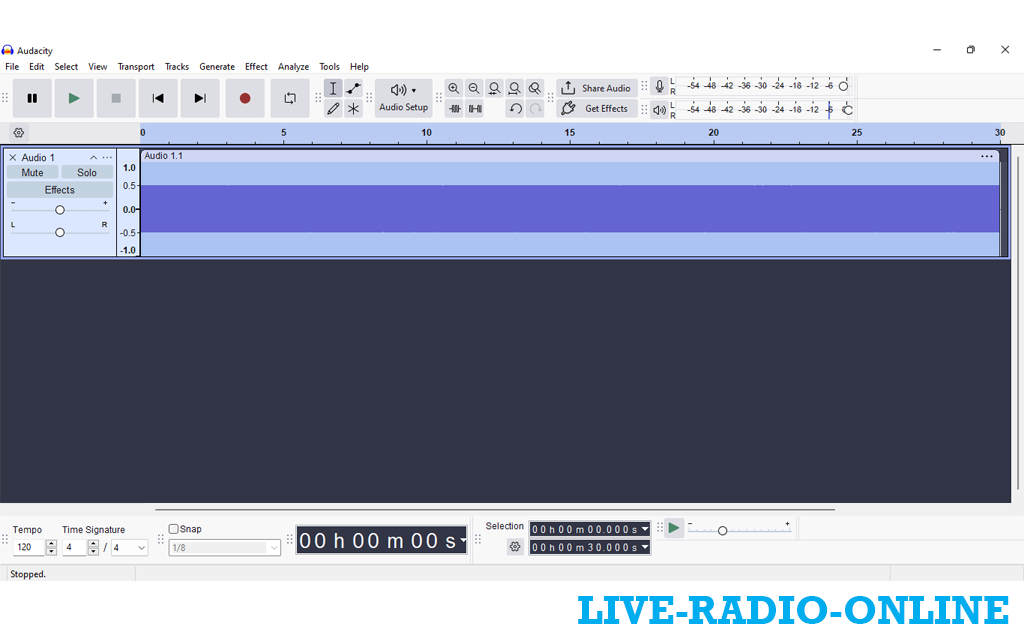Increase Tempo with the up stepper
Screen dimensions: 1024x640
(51, 543)
